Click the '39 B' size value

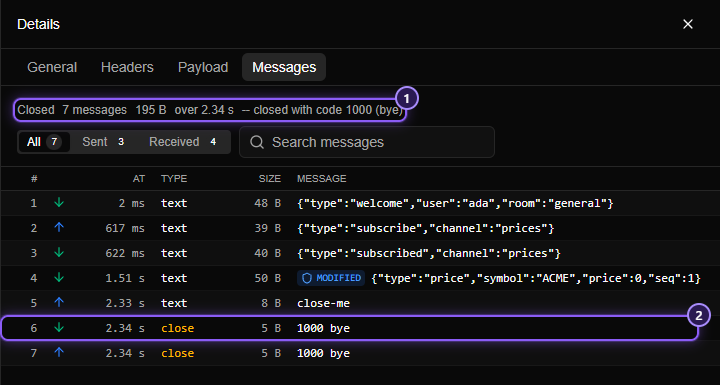pos(268,228)
